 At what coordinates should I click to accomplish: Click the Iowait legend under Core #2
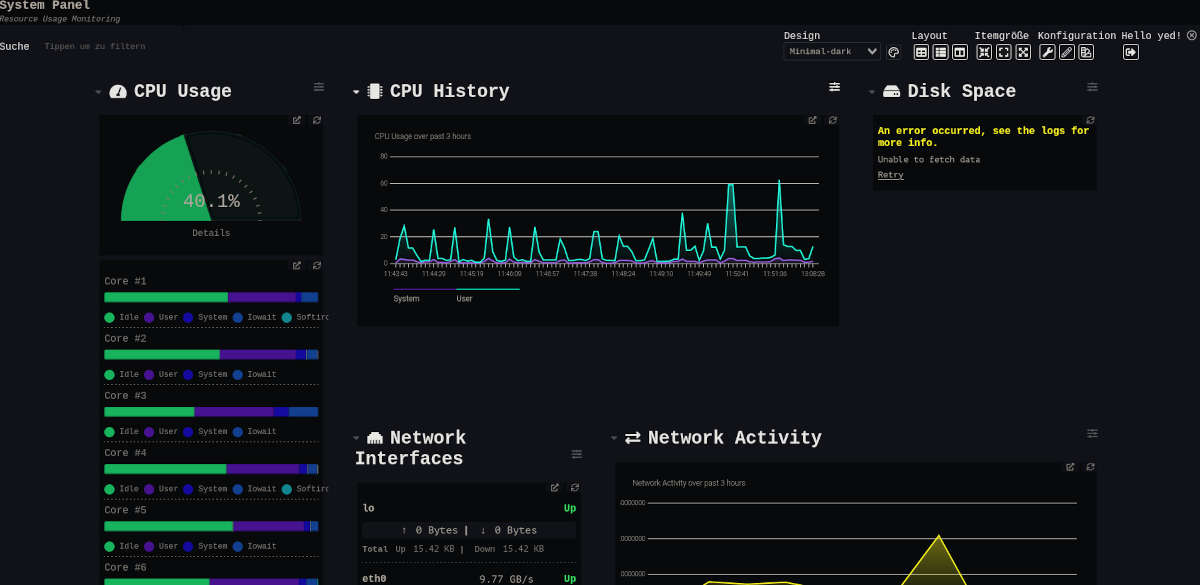coord(254,375)
